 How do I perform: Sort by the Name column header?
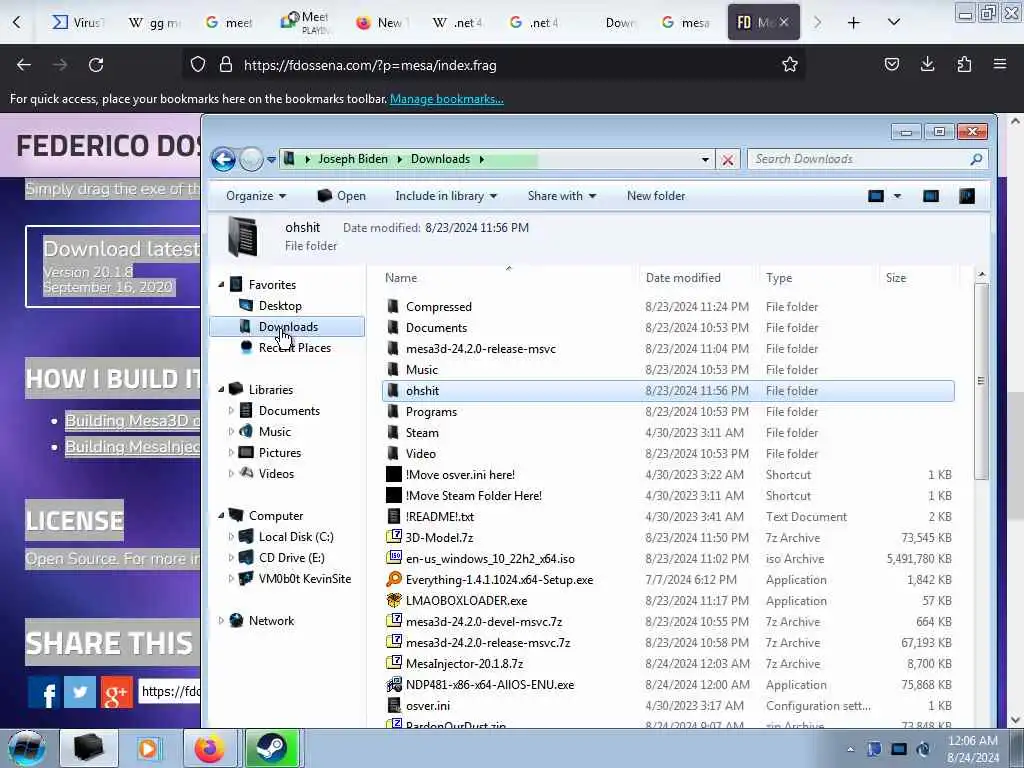(400, 278)
